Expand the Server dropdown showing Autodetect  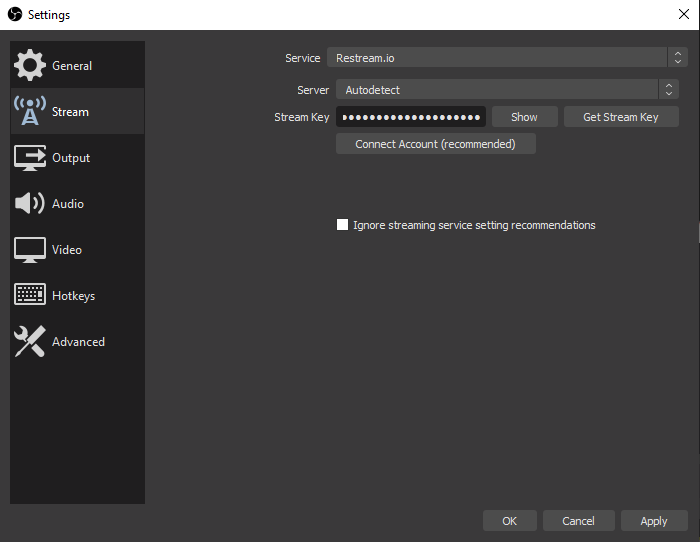497,90
